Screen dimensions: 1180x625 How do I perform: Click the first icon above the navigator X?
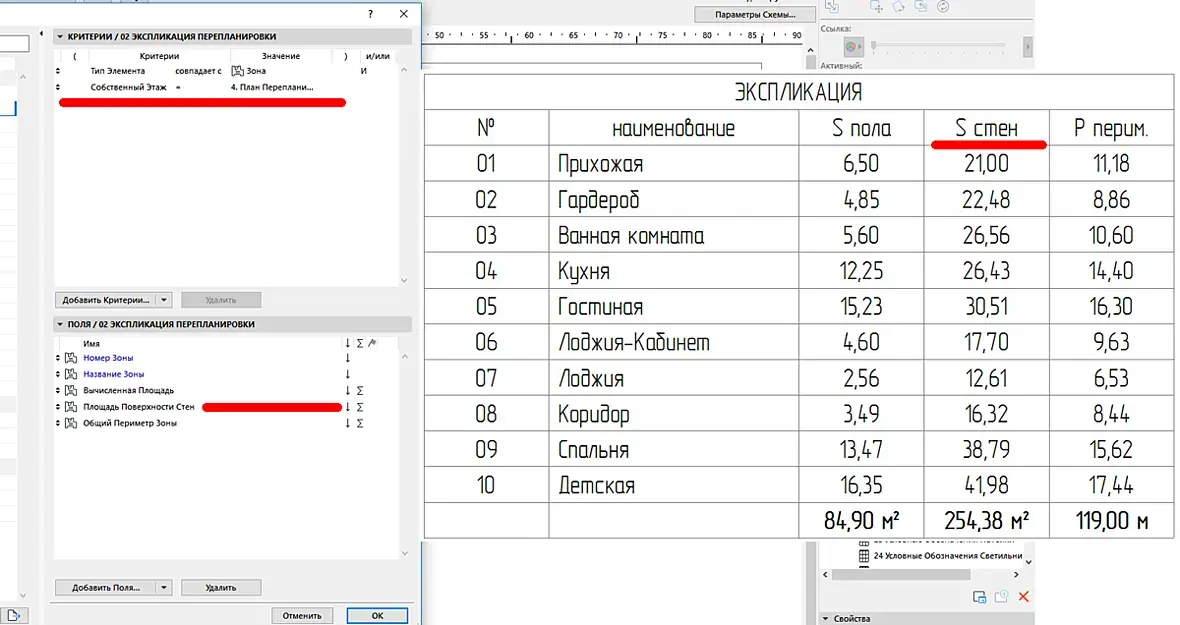pyautogui.click(x=979, y=596)
